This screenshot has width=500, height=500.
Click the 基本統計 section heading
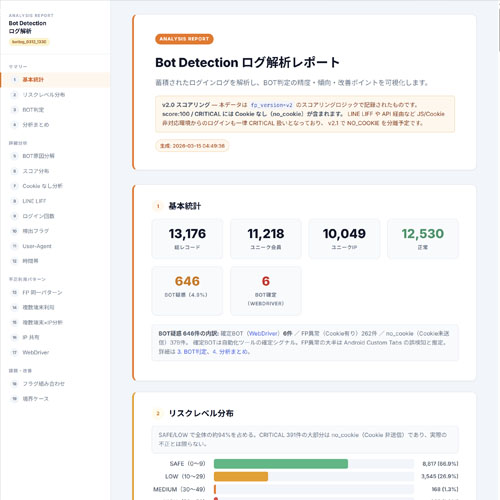(x=184, y=206)
